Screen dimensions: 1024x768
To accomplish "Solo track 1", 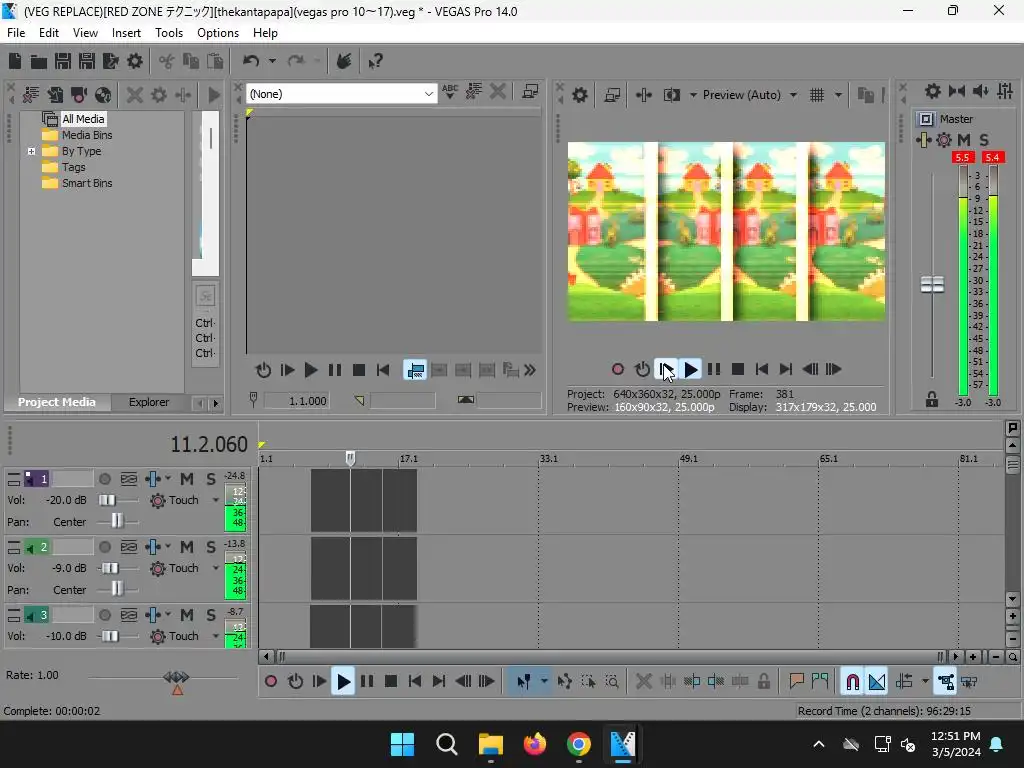I will tap(211, 479).
